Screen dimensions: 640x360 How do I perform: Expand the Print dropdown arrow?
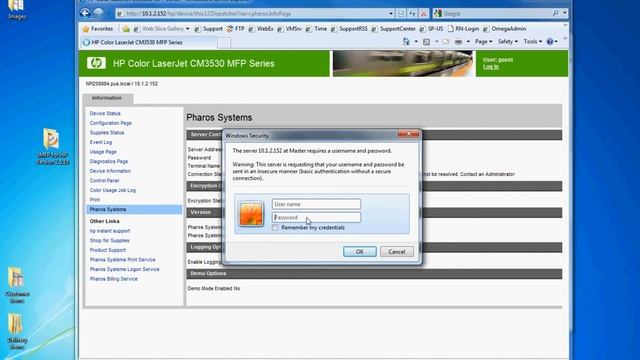pyautogui.click(x=468, y=42)
